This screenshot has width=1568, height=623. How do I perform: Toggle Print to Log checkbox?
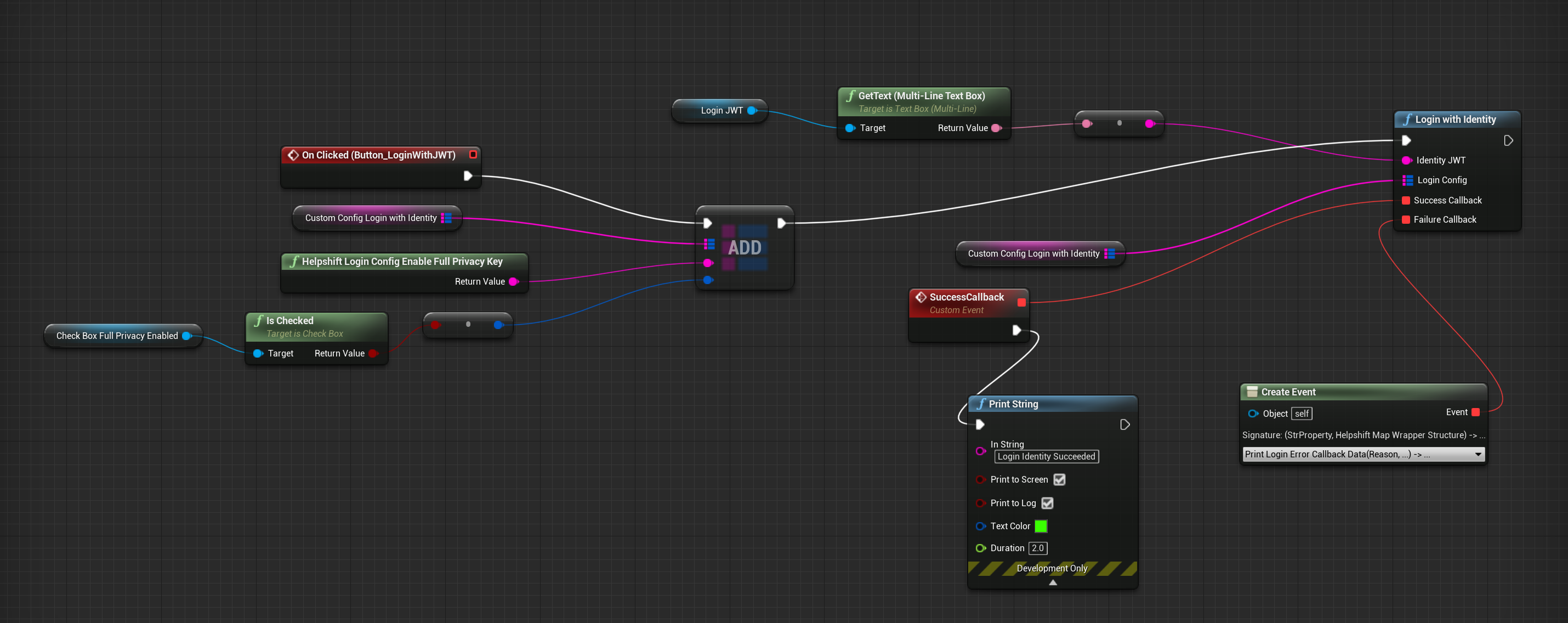1047,503
